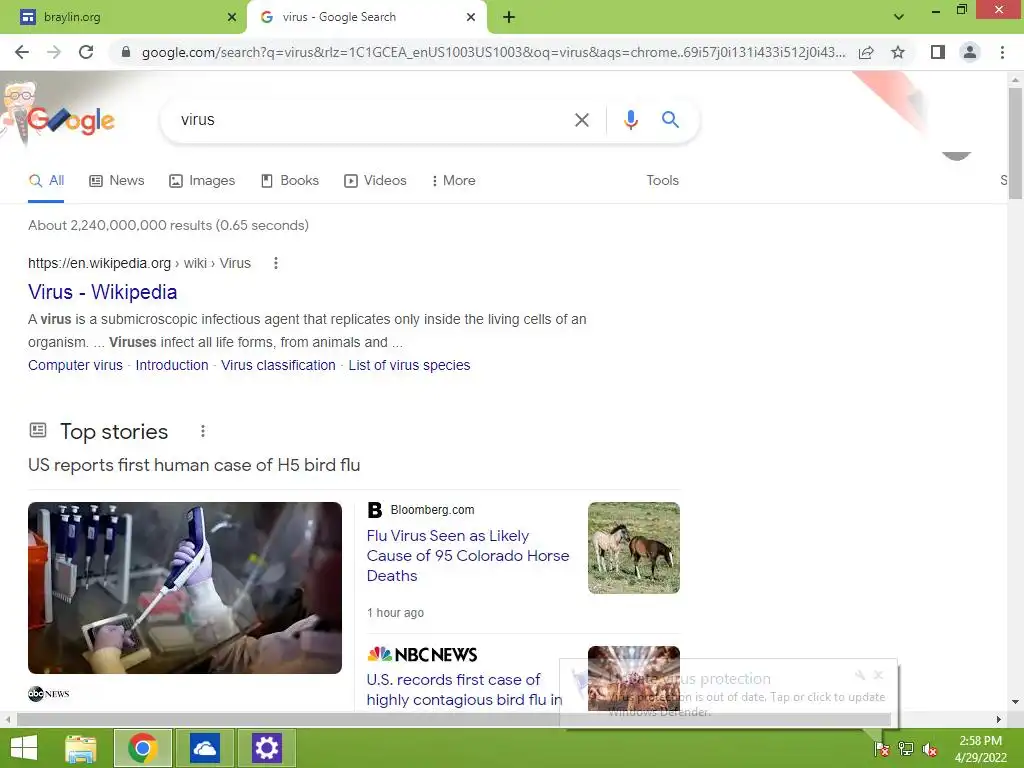
Task: Click the address bar URL
Action: (x=494, y=52)
